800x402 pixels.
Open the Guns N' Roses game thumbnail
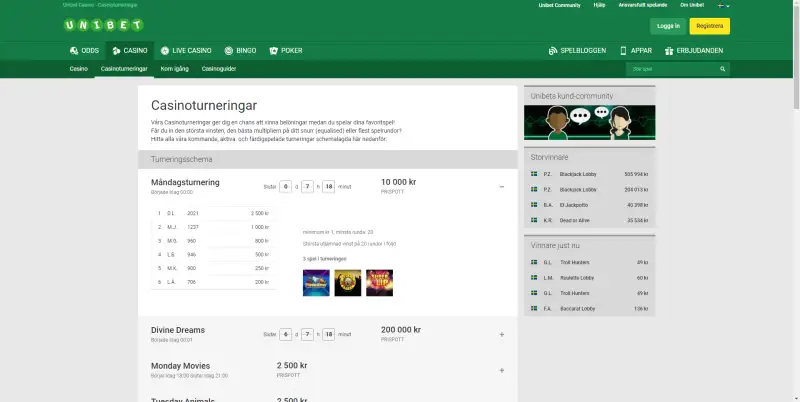[x=348, y=283]
